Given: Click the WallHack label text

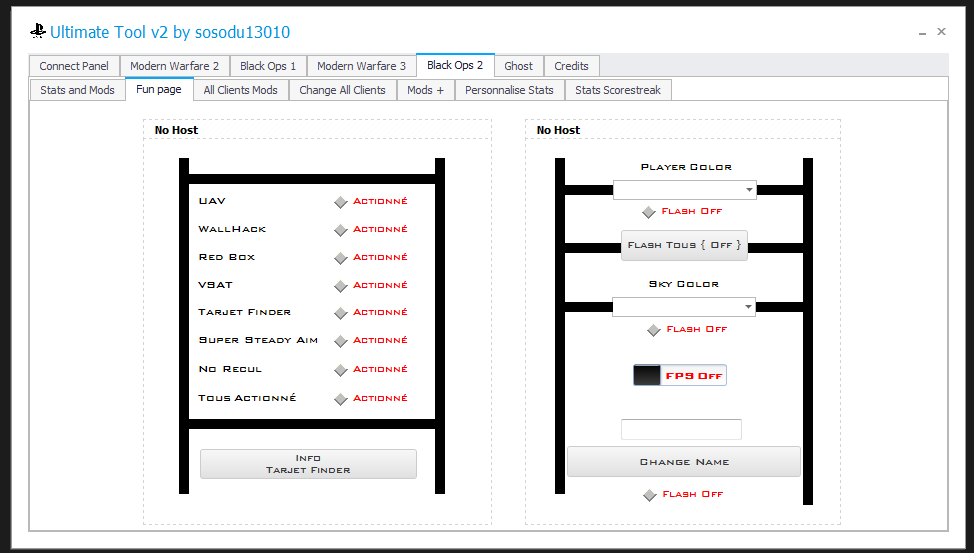Looking at the screenshot, I should point(232,229).
